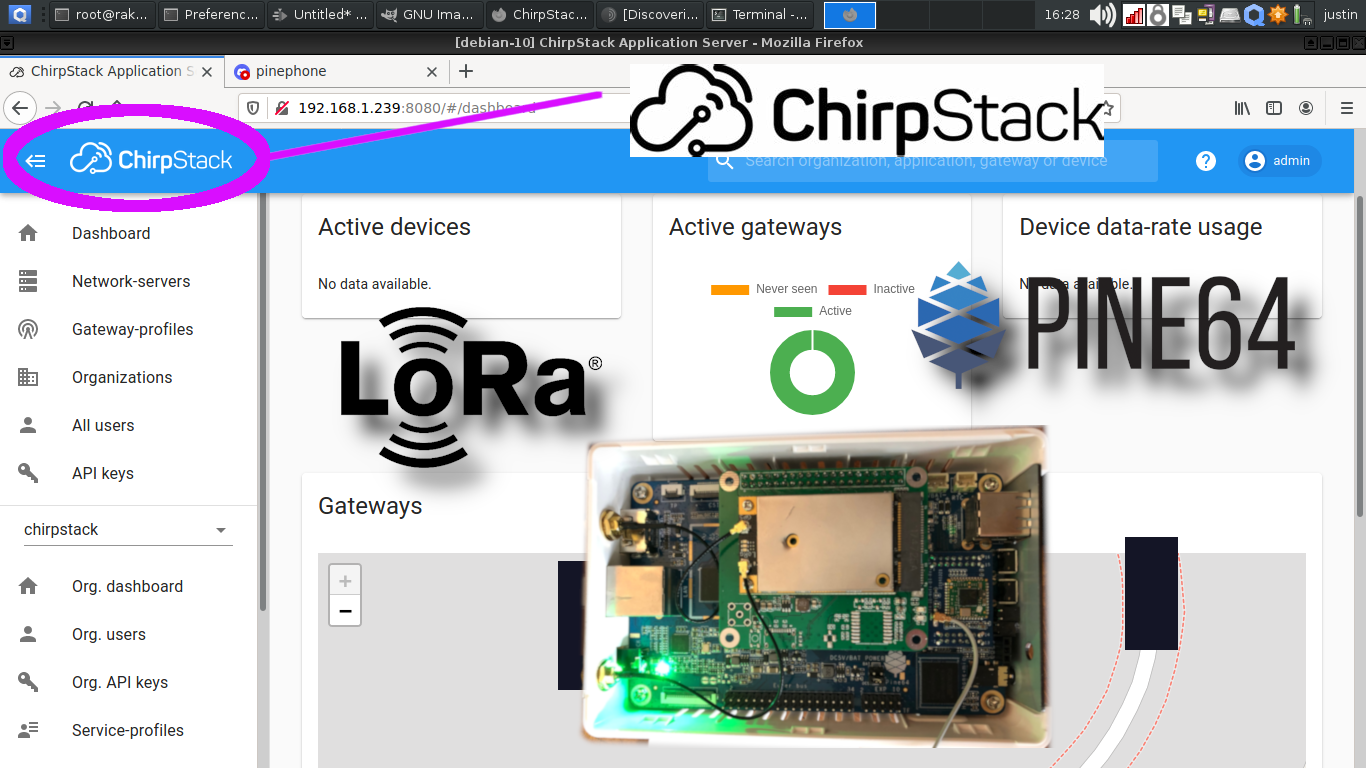The image size is (1366, 768).
Task: Close the ChirpStack Application Server tab
Action: pyautogui.click(x=207, y=72)
